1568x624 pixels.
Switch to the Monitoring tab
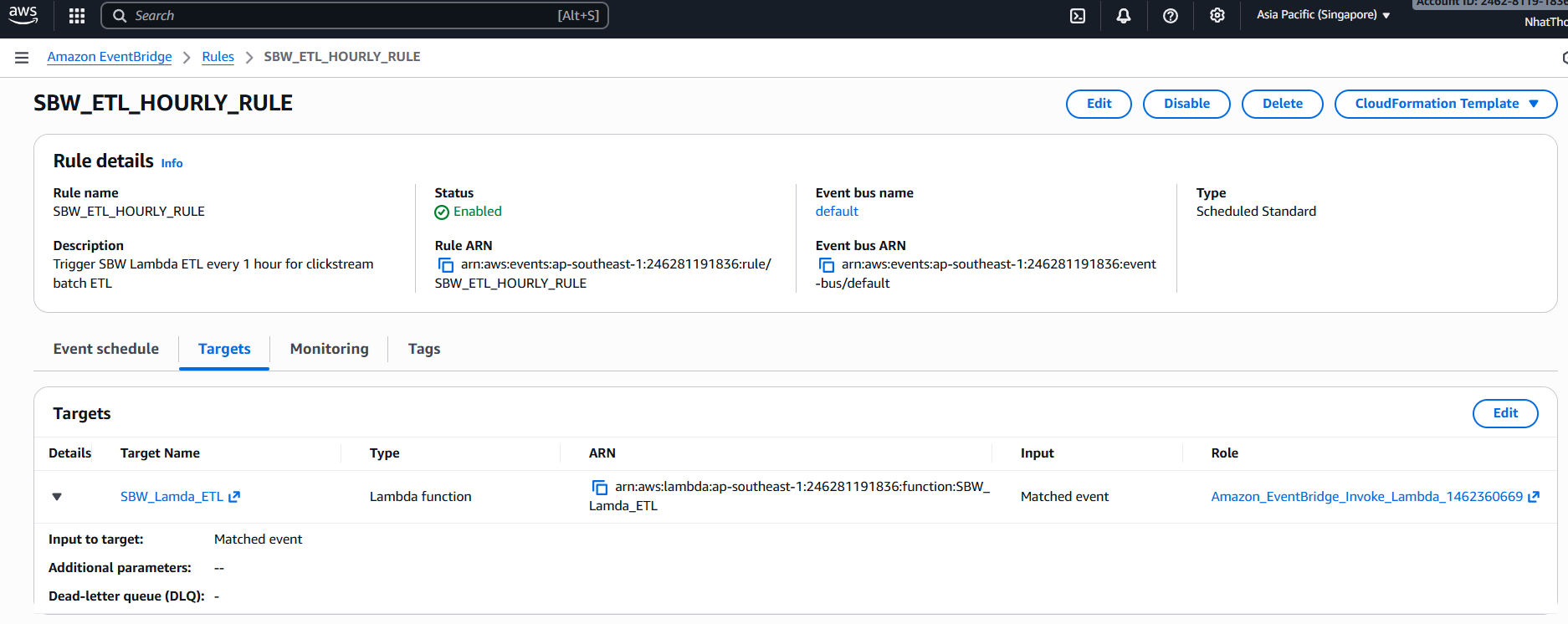coord(329,349)
